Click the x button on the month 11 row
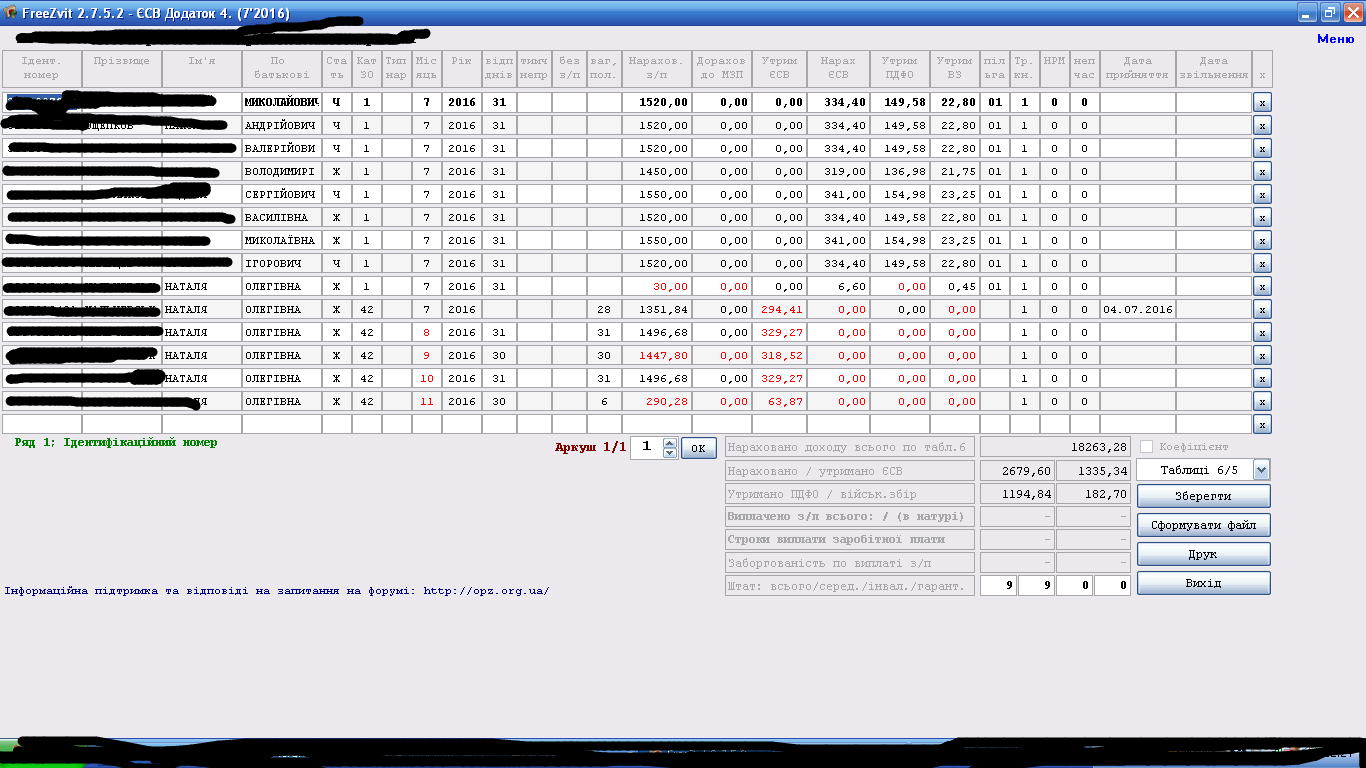The width and height of the screenshot is (1366, 768). point(1262,401)
